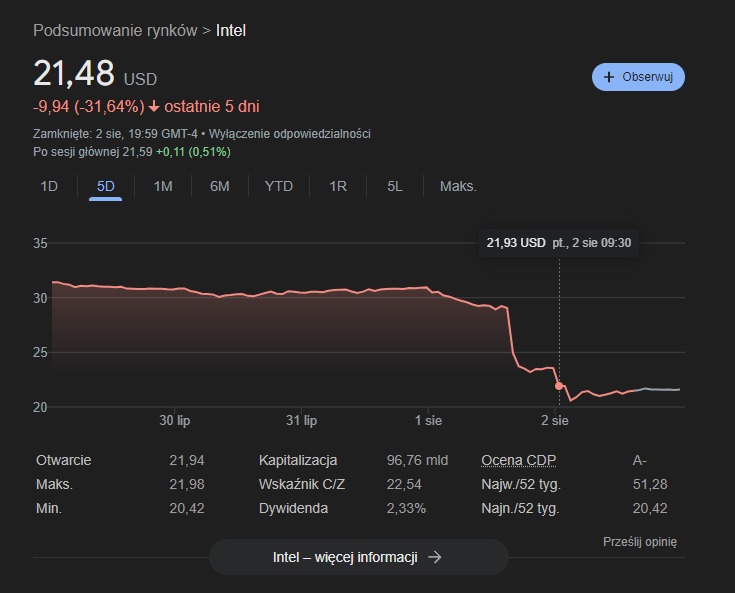Screen dimensions: 735x593
Task: Click the Obserwuj follow button
Action: coord(638,77)
